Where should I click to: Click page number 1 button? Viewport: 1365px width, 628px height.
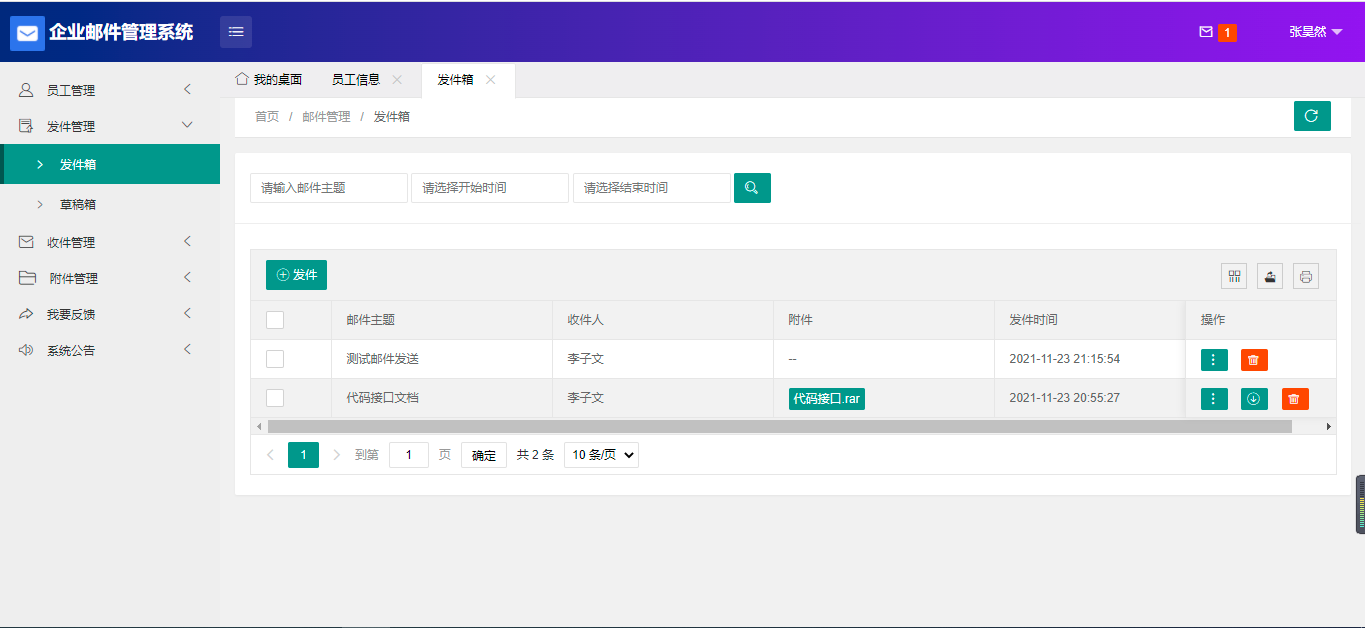(x=303, y=455)
